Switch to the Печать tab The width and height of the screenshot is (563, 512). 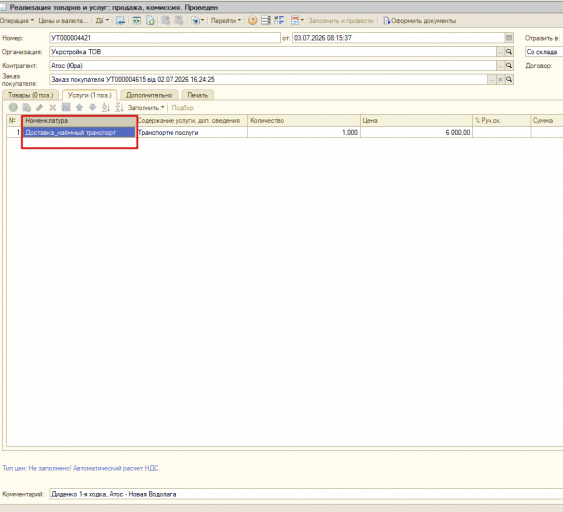197,95
